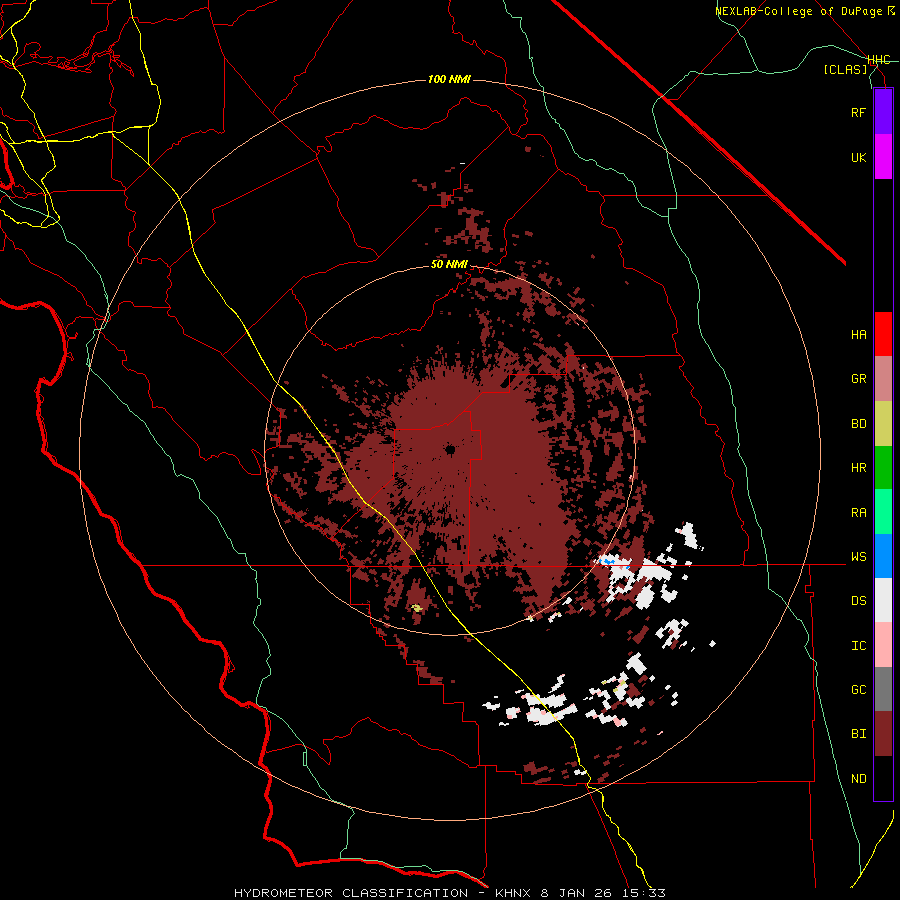Image resolution: width=900 pixels, height=900 pixels.
Task: Click the HA red legend swatch
Action: (x=883, y=334)
